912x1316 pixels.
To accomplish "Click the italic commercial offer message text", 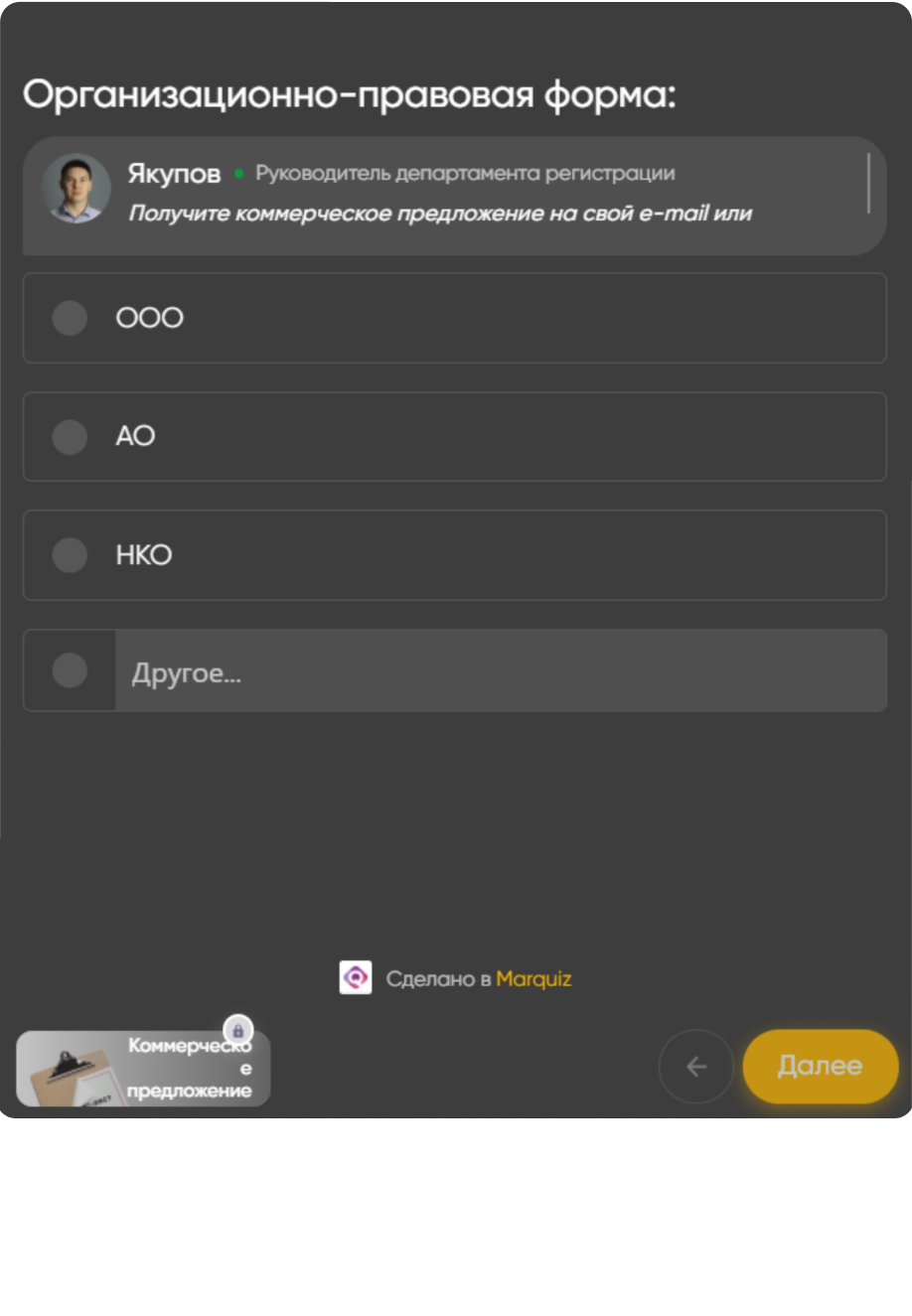I will click(440, 214).
